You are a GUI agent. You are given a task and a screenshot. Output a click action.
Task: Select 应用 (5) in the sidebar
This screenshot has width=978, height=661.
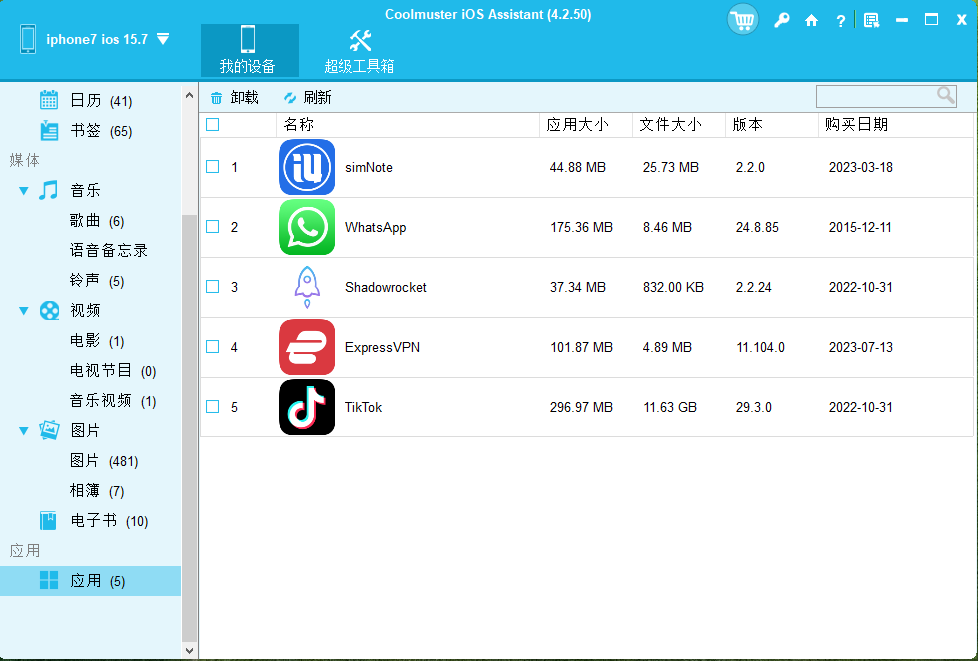pos(90,581)
